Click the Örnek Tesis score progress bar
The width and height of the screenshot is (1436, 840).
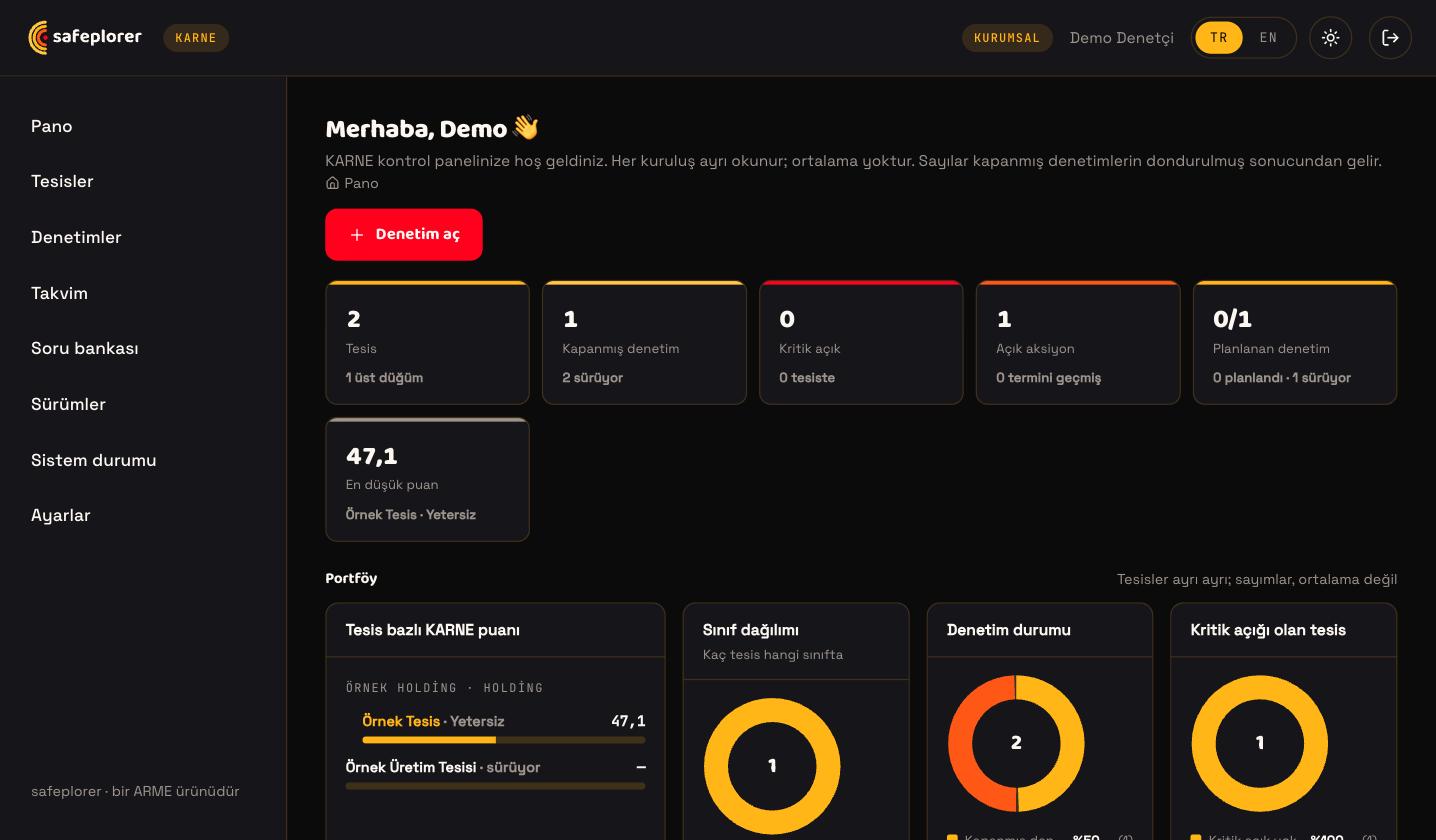[x=504, y=740]
